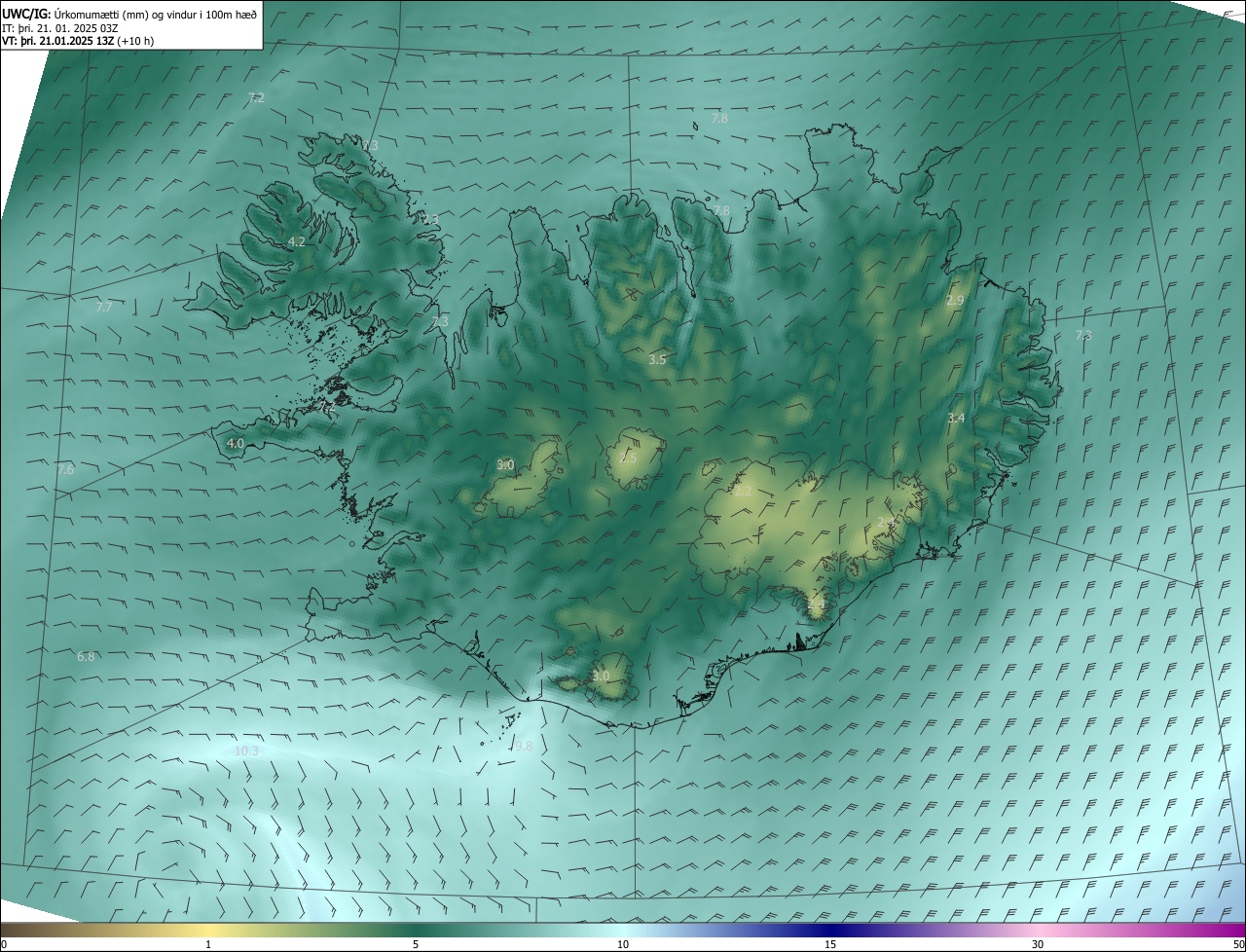Screen dimensions: 1246x952
Task: Click the "30" tick label on the colour scale
Action: pos(1038,945)
